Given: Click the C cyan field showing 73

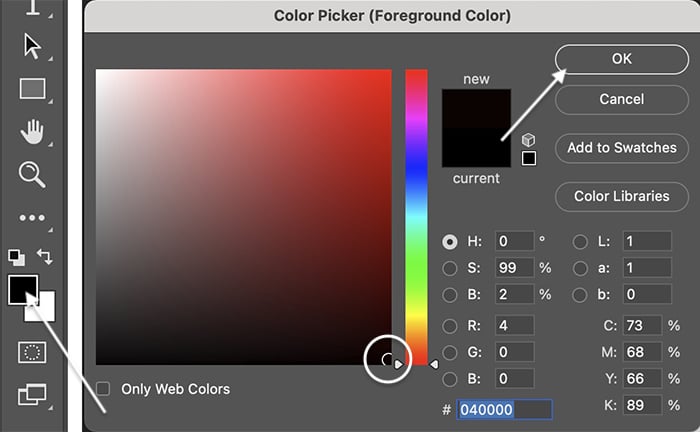Looking at the screenshot, I should coord(642,326).
